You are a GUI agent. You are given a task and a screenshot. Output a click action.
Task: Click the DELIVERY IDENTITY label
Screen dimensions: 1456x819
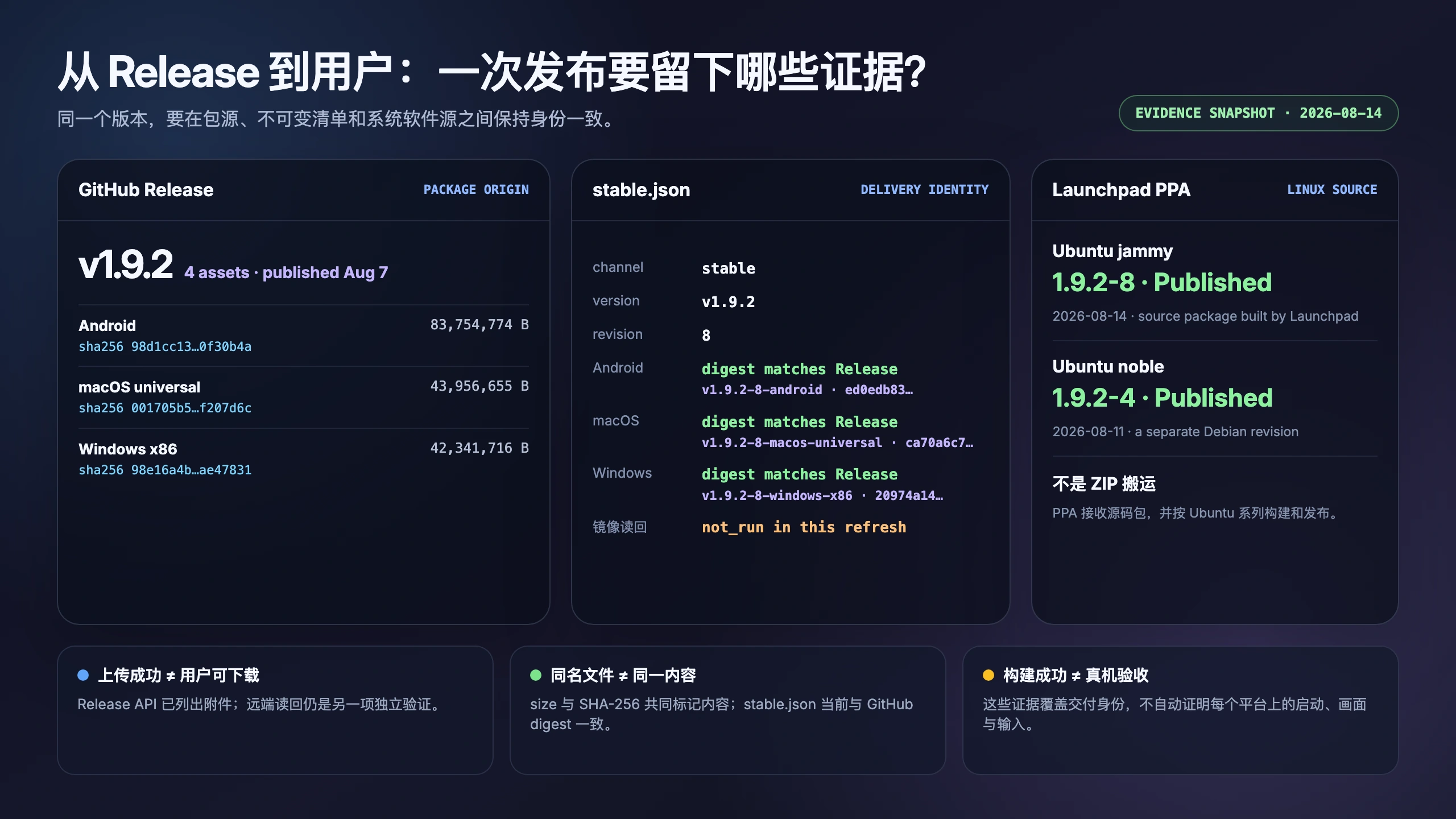coord(925,189)
